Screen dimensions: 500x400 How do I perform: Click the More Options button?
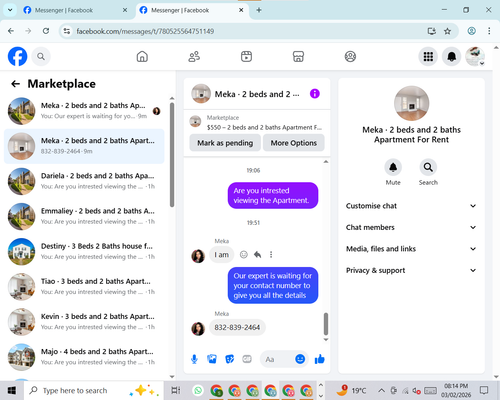click(294, 143)
